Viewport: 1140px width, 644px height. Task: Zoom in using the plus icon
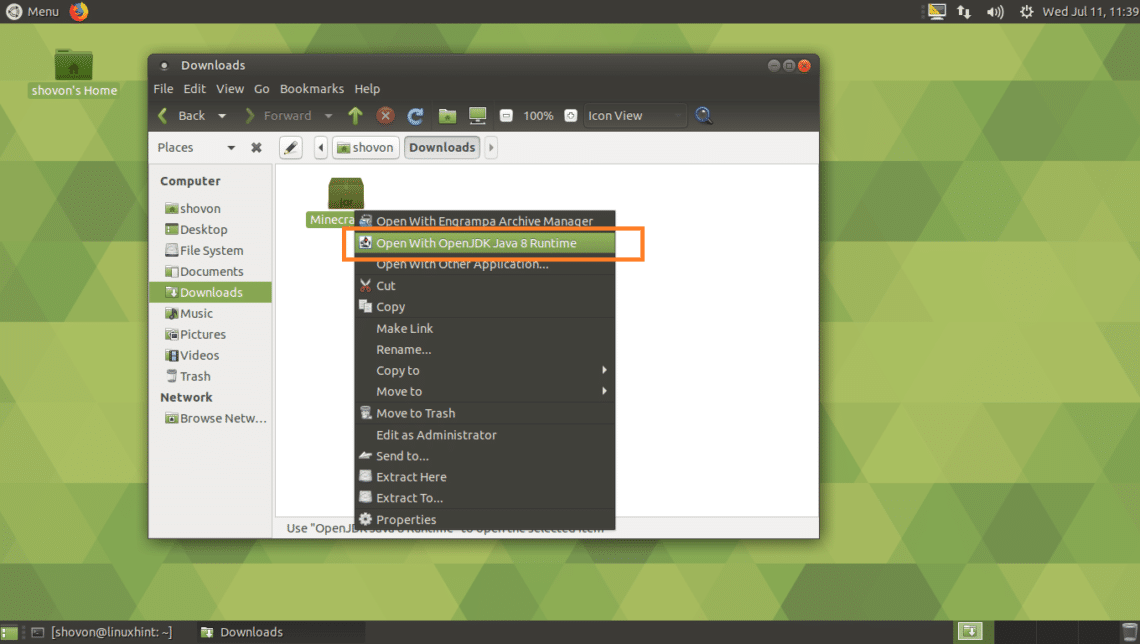coord(570,116)
